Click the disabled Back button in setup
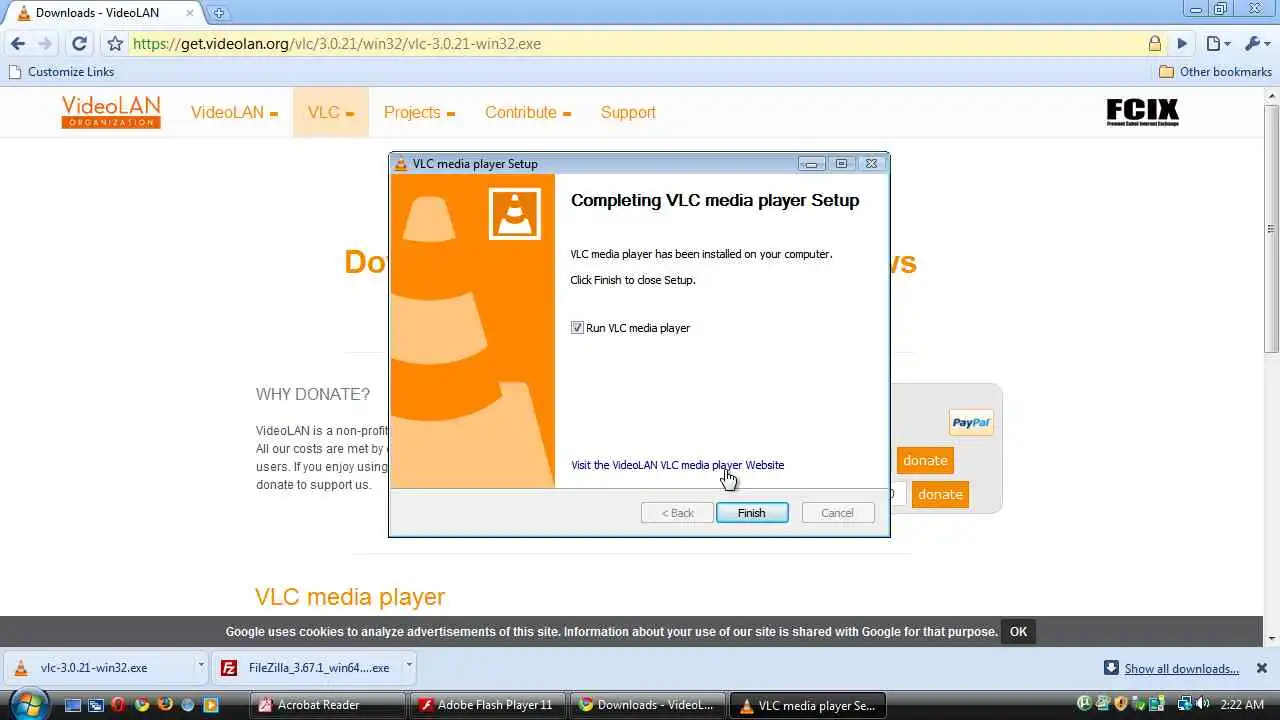 pos(677,513)
